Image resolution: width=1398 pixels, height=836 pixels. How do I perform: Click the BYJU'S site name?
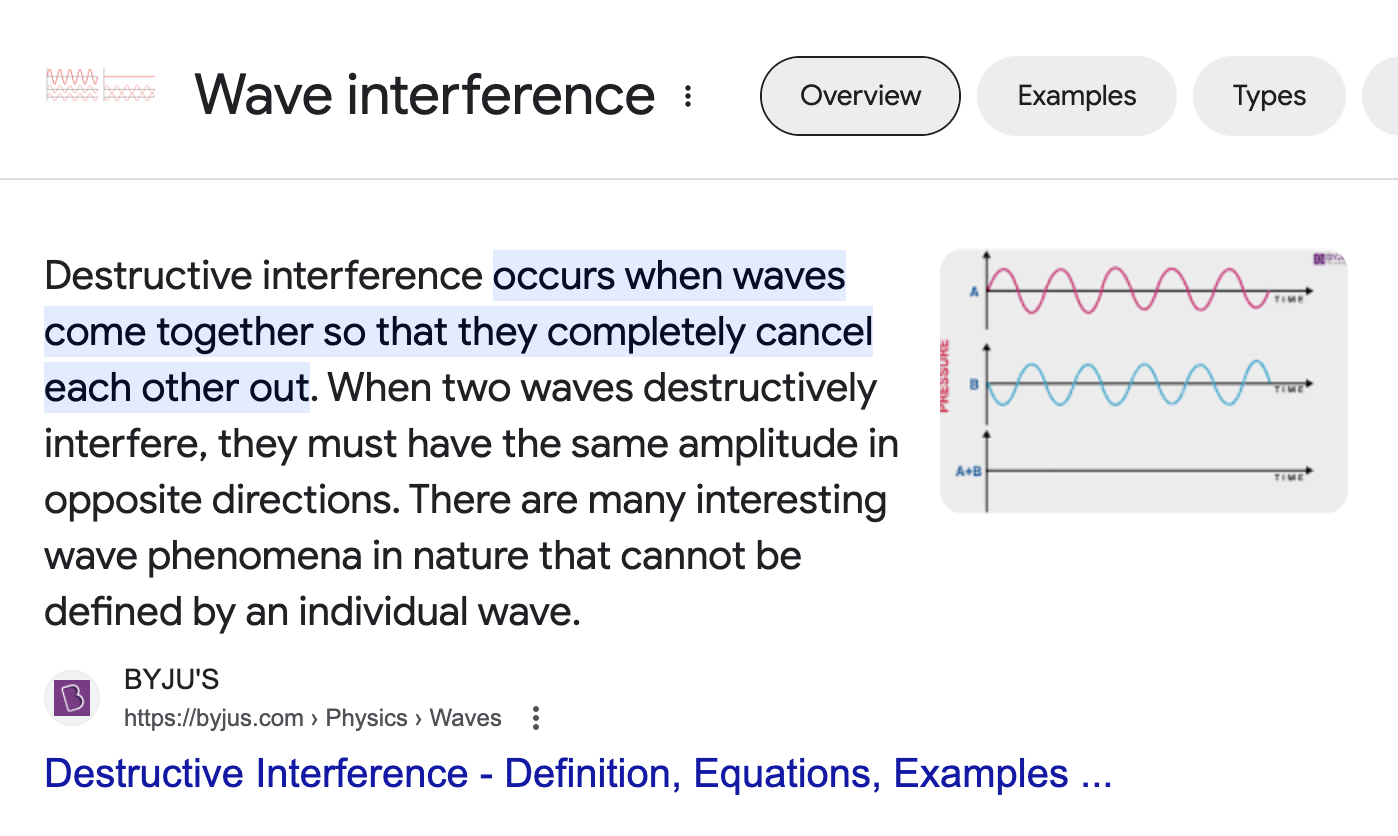point(171,680)
